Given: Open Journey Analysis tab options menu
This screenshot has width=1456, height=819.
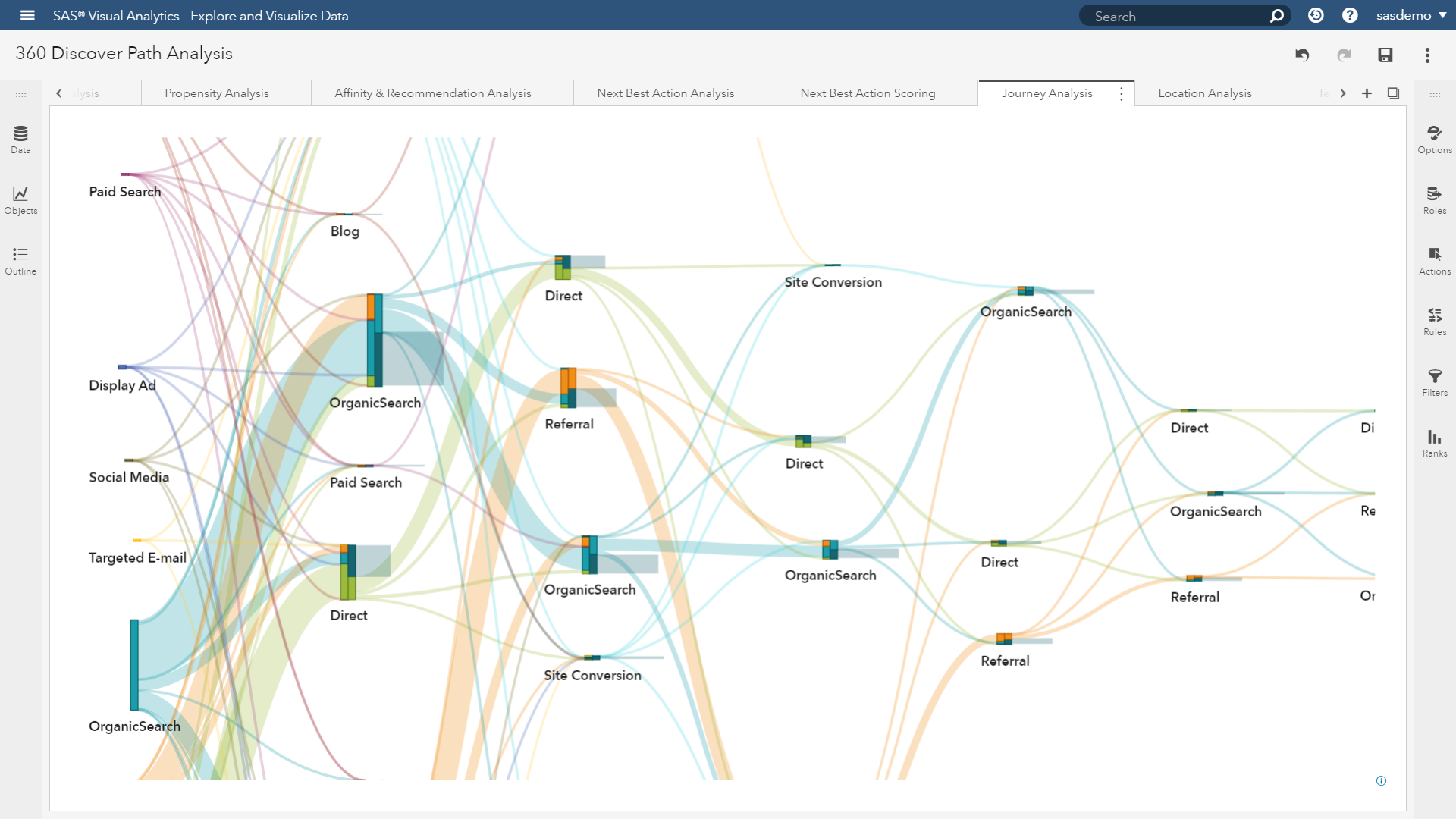Looking at the screenshot, I should [1122, 93].
